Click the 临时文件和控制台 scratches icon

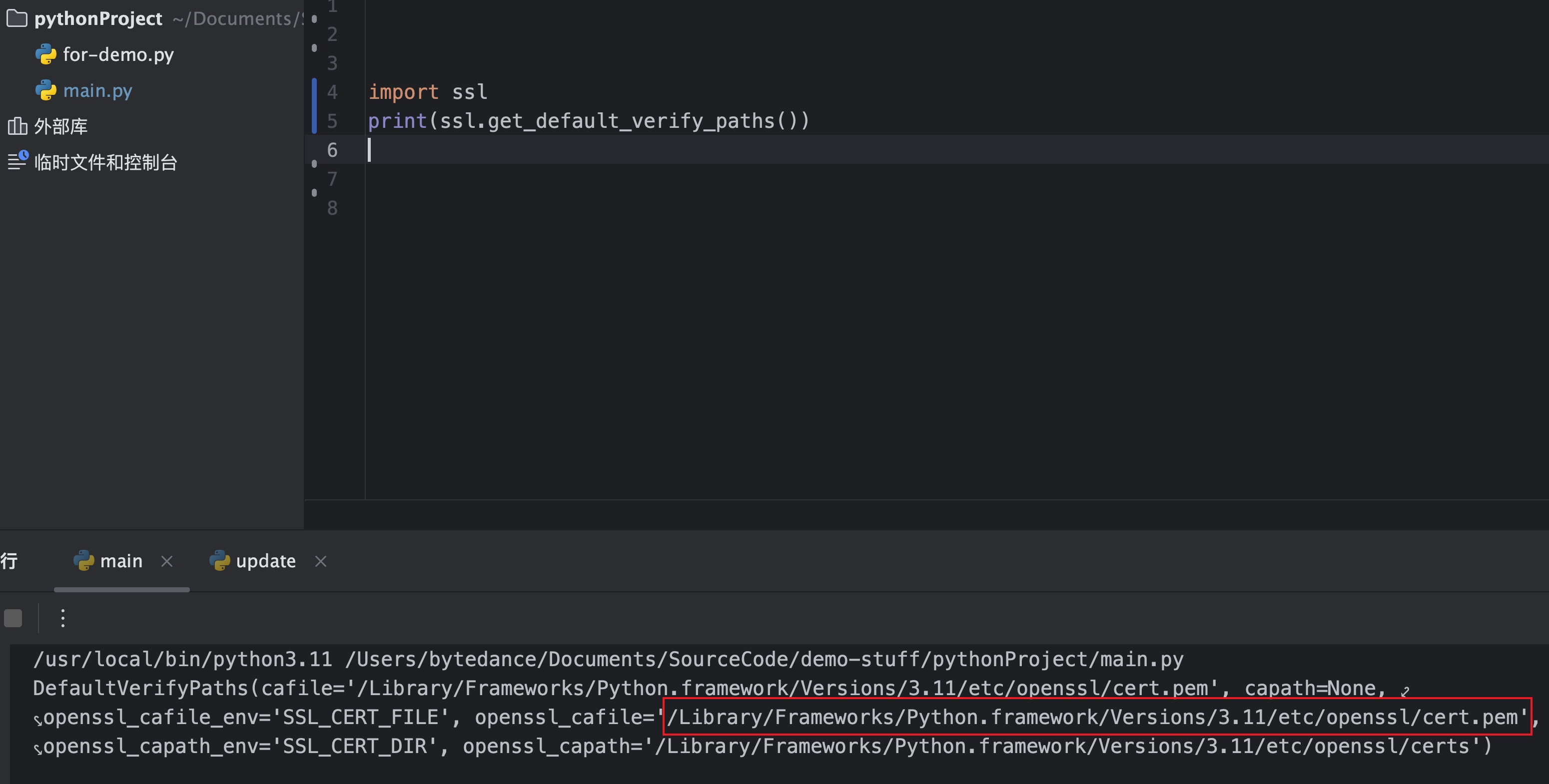click(17, 161)
